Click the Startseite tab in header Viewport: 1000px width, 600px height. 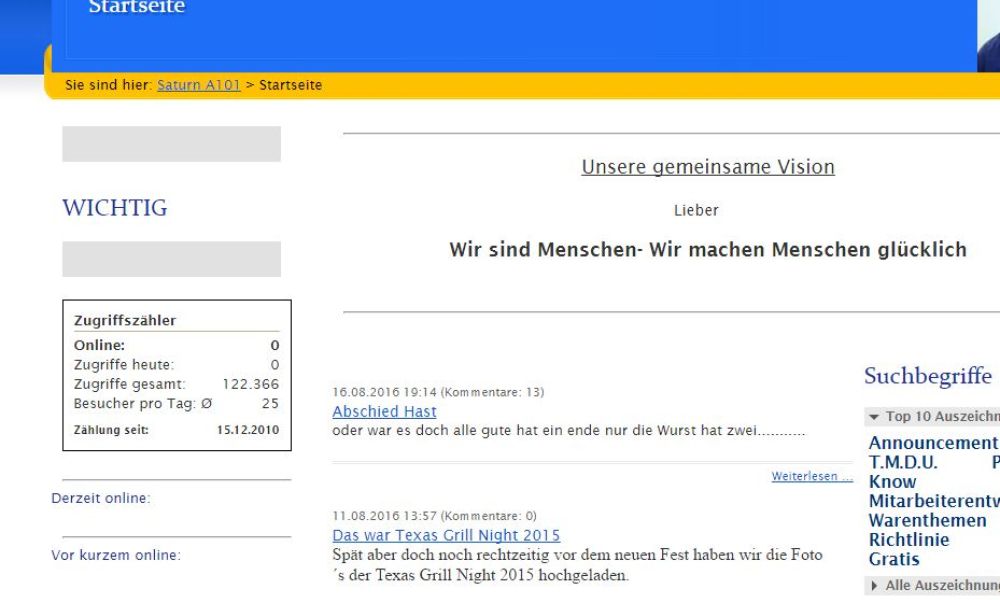click(x=136, y=8)
